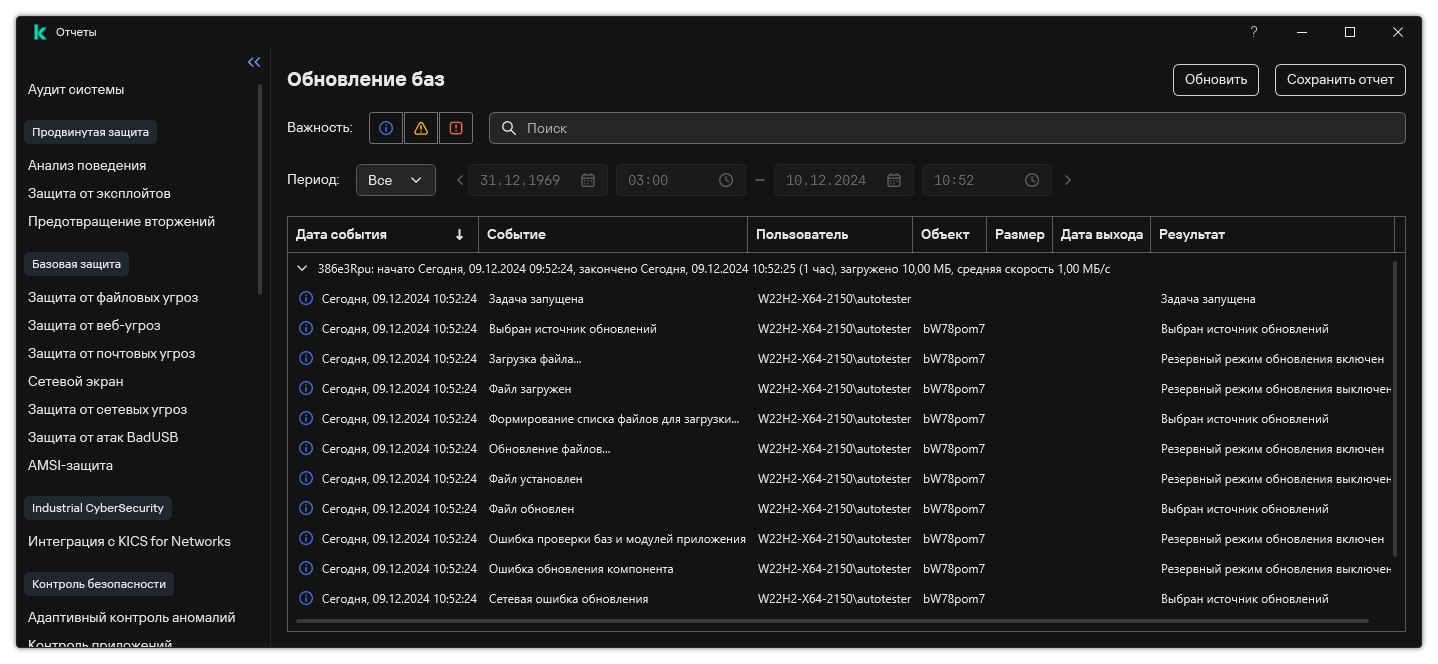The image size is (1438, 664).
Task: Click the help question mark icon
Action: click(1254, 32)
